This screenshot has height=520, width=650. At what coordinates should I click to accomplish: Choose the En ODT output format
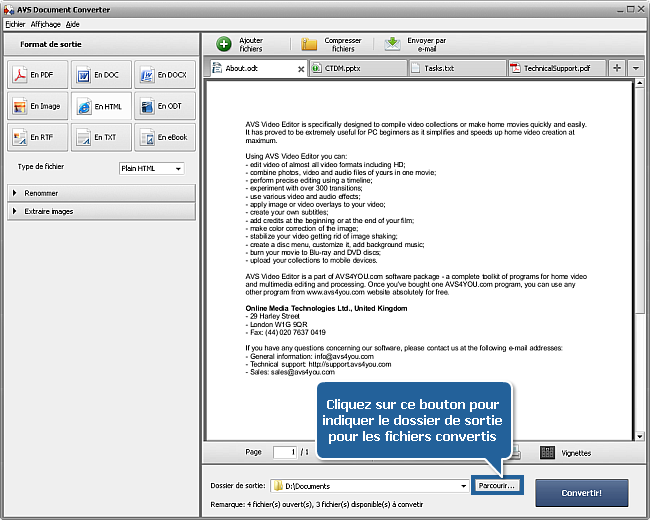click(165, 106)
